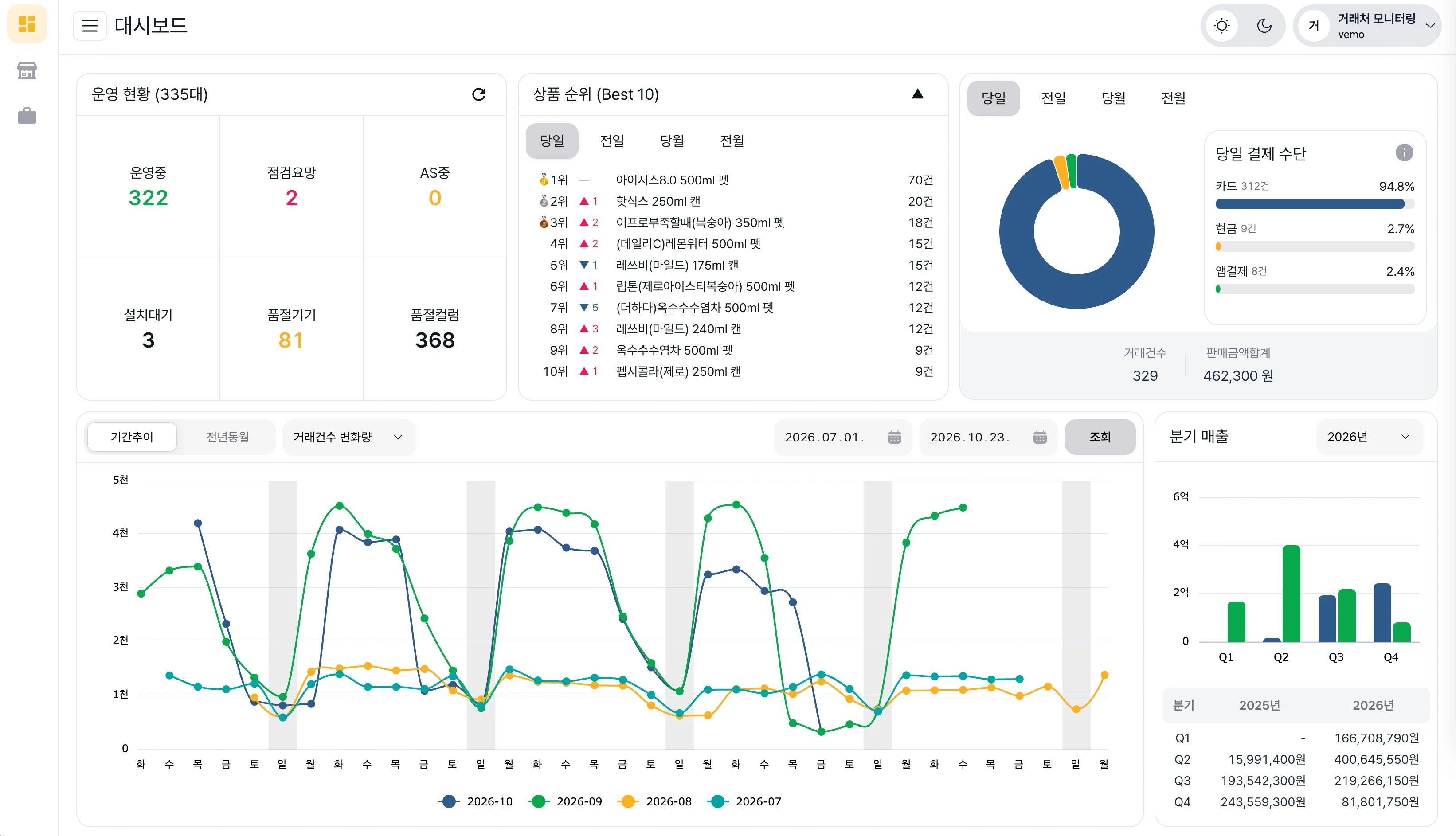The image size is (1456, 836).
Task: Open the store icon in sidebar
Action: (27, 70)
